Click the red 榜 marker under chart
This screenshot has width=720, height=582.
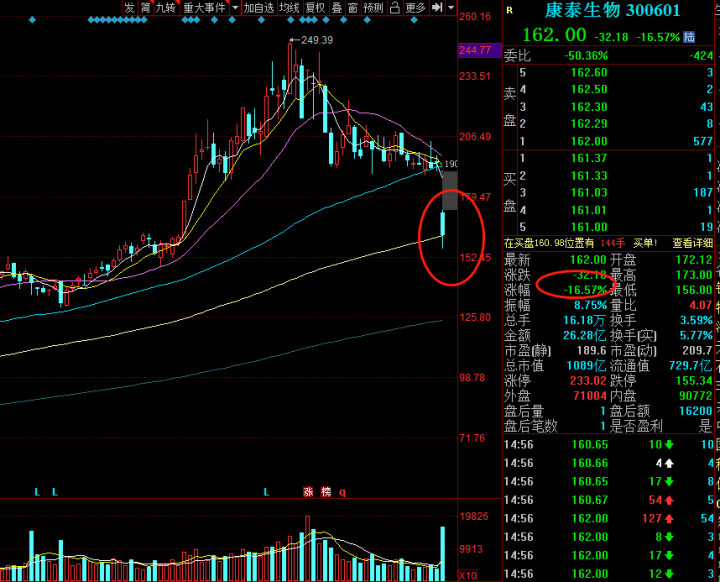point(325,492)
